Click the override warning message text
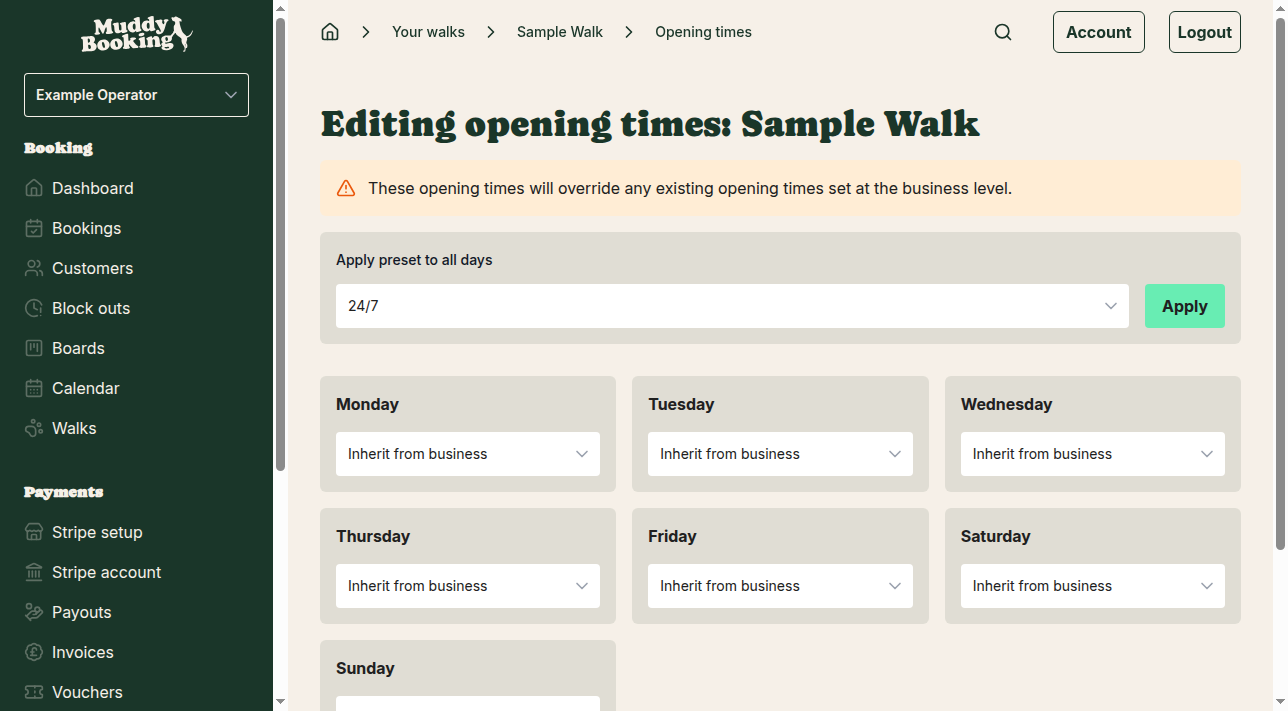This screenshot has width=1288, height=711. point(690,188)
